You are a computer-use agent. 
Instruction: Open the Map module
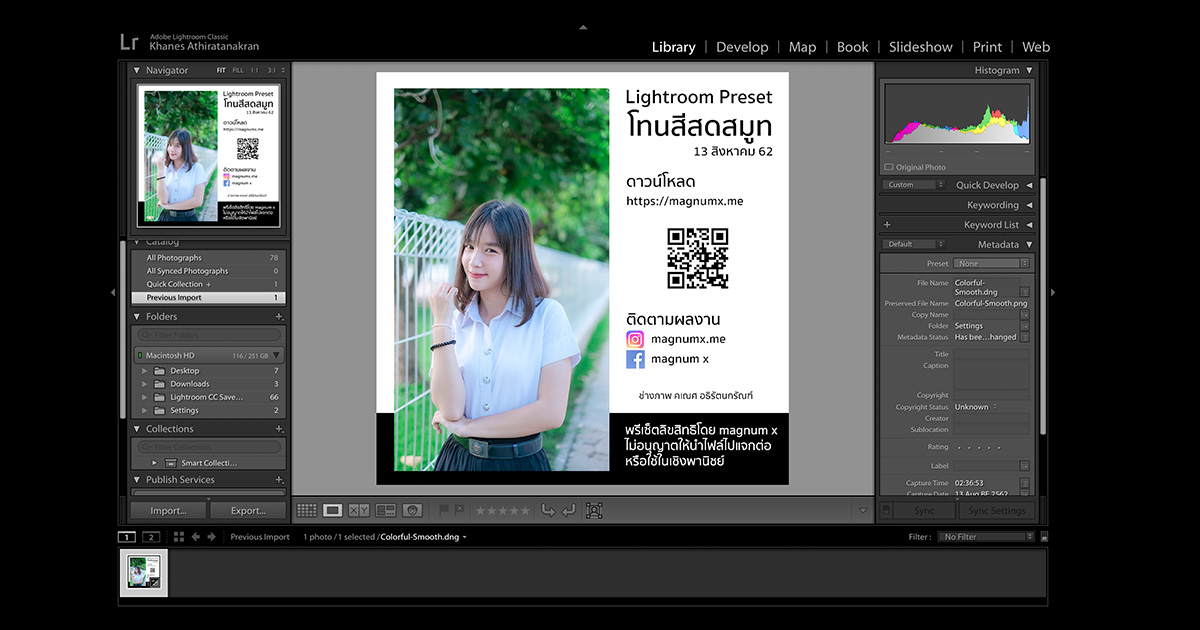coord(802,47)
